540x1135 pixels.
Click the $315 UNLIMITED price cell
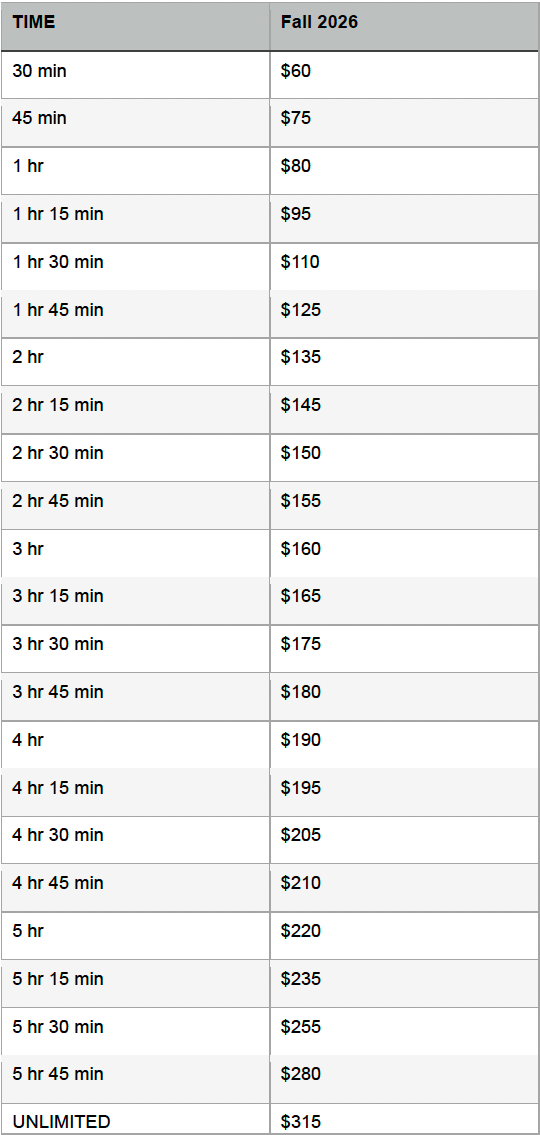405,1119
